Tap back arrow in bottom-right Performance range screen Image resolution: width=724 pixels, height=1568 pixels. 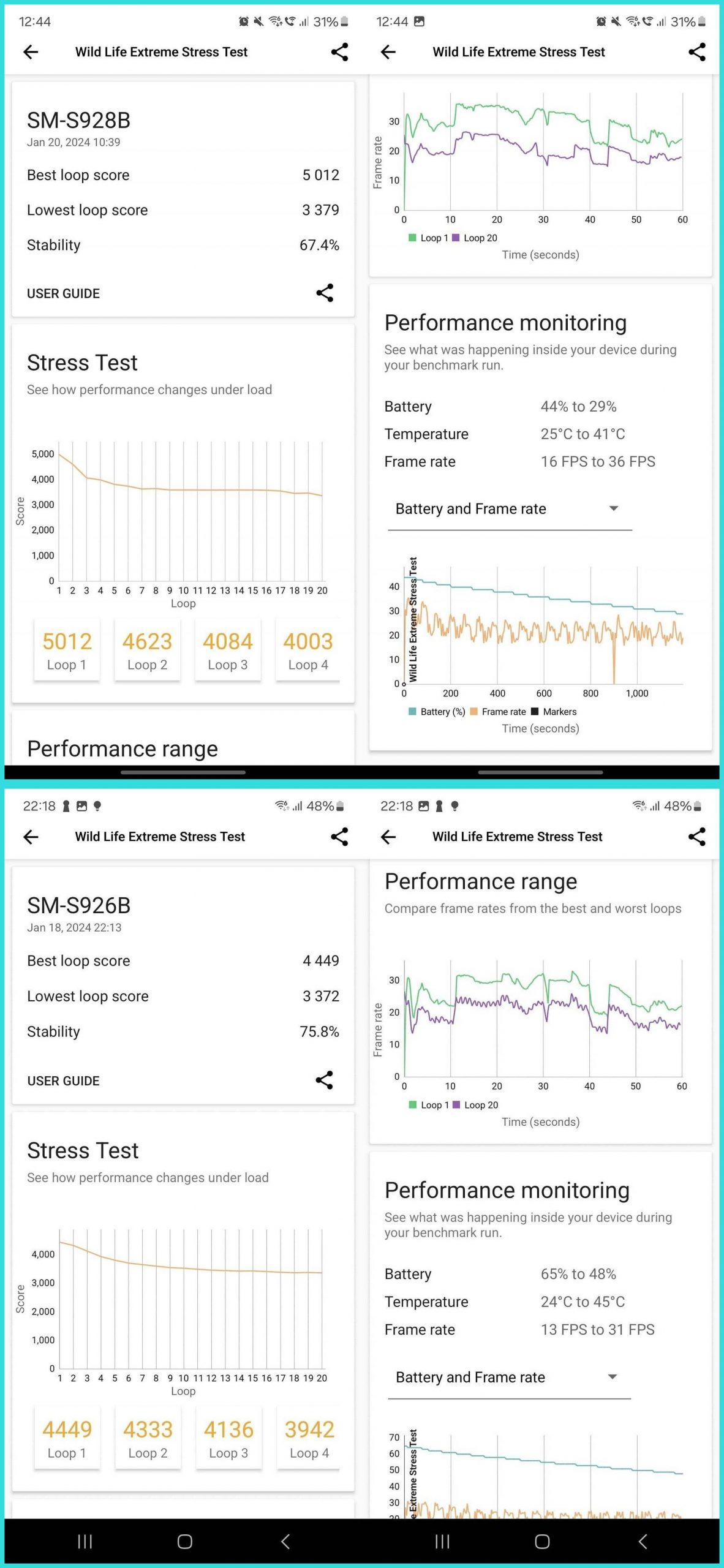click(x=388, y=837)
